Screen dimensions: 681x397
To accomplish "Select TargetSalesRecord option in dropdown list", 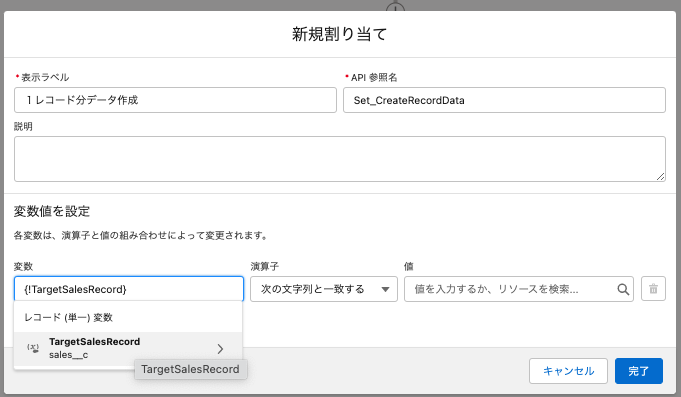I will [x=128, y=348].
